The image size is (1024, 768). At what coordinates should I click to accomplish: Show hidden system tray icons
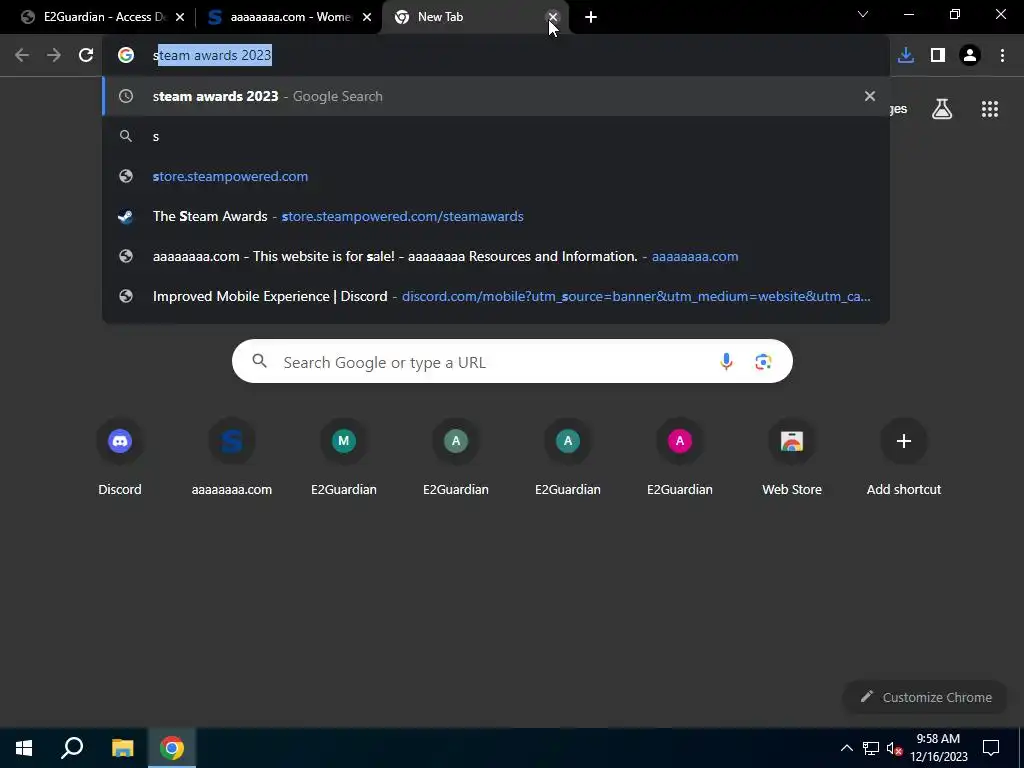pyautogui.click(x=846, y=748)
